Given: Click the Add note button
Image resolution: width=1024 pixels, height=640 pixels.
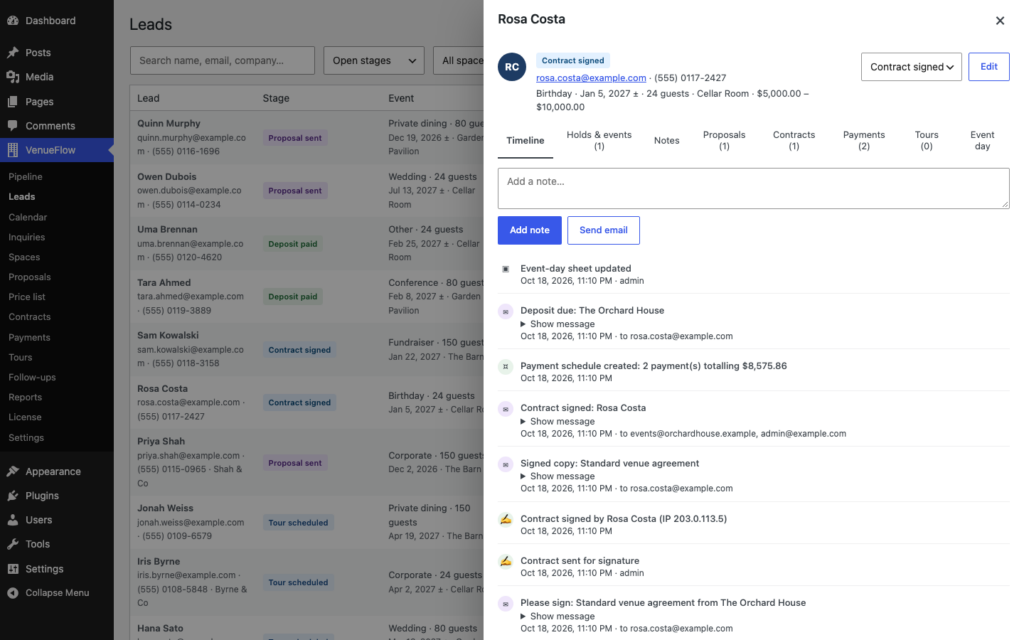Looking at the screenshot, I should tap(530, 230).
